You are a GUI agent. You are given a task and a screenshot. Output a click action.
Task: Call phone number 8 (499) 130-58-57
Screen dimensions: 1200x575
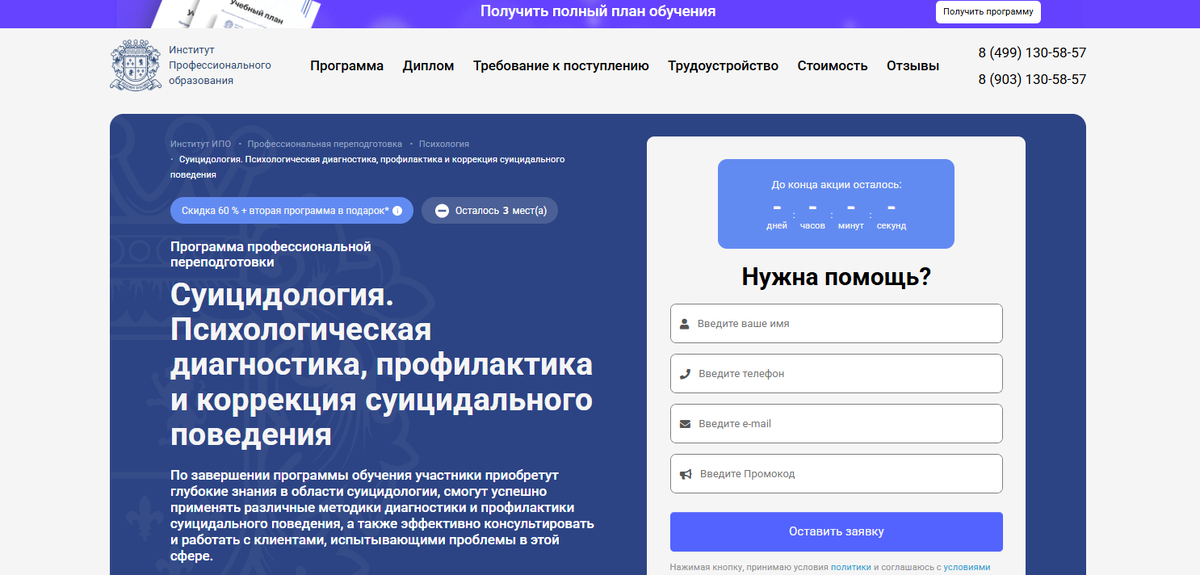coord(1032,53)
